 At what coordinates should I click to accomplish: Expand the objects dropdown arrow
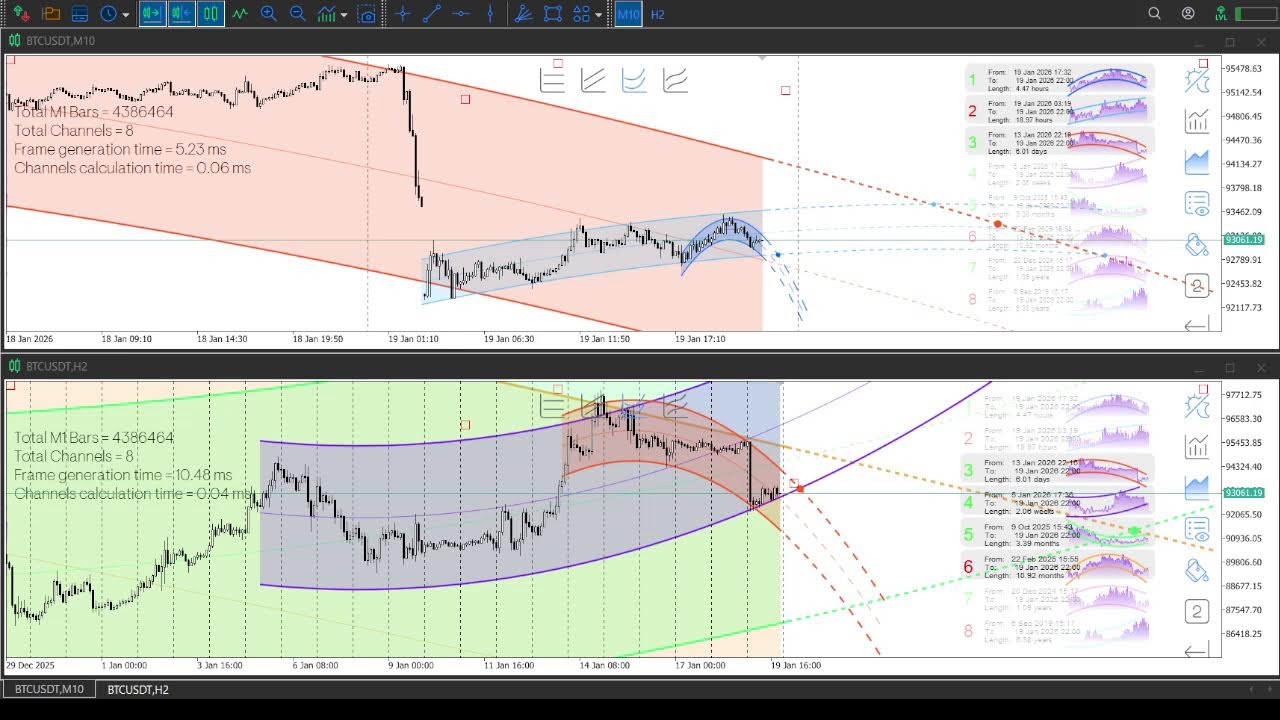point(598,15)
